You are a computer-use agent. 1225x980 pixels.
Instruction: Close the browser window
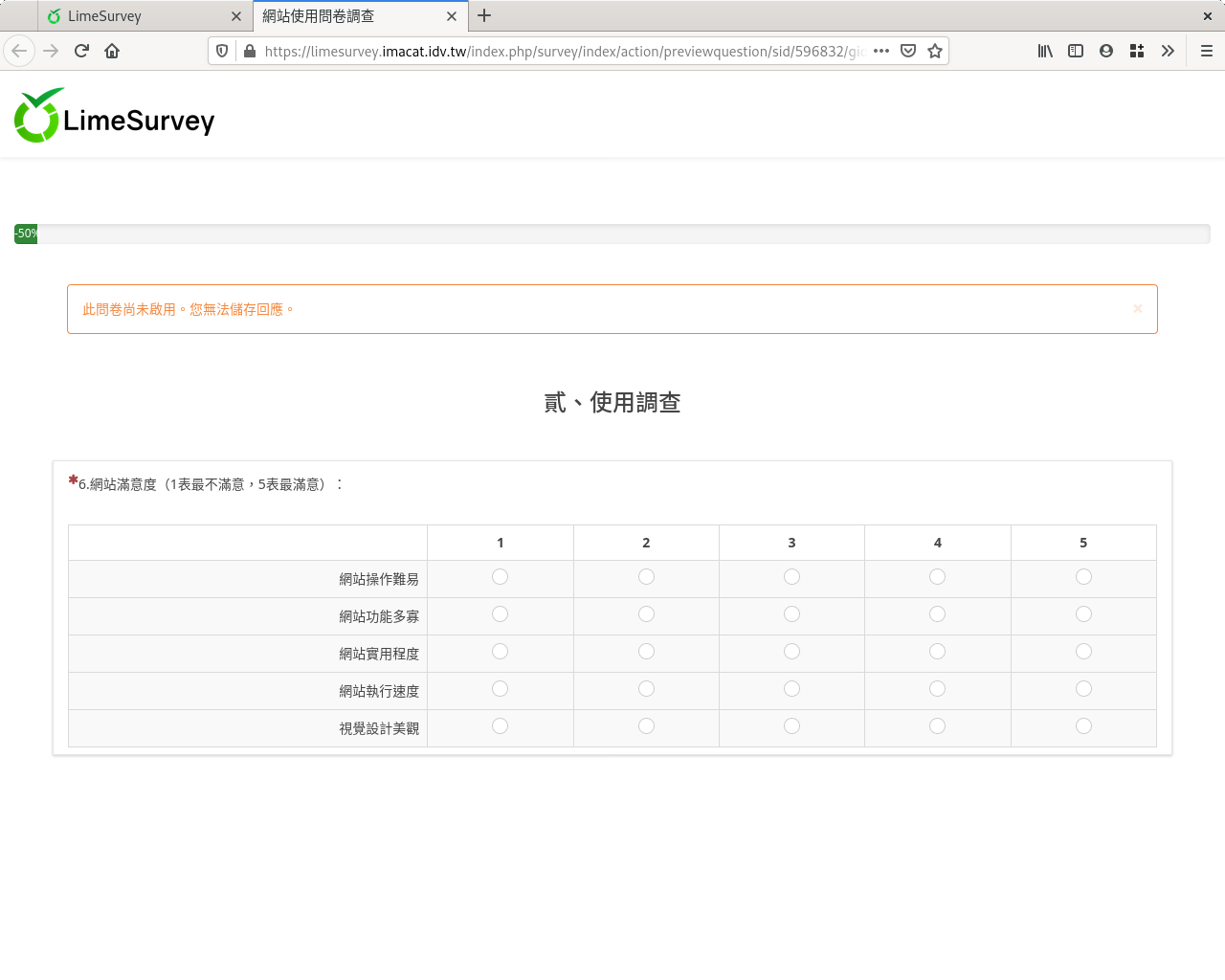point(1208,16)
